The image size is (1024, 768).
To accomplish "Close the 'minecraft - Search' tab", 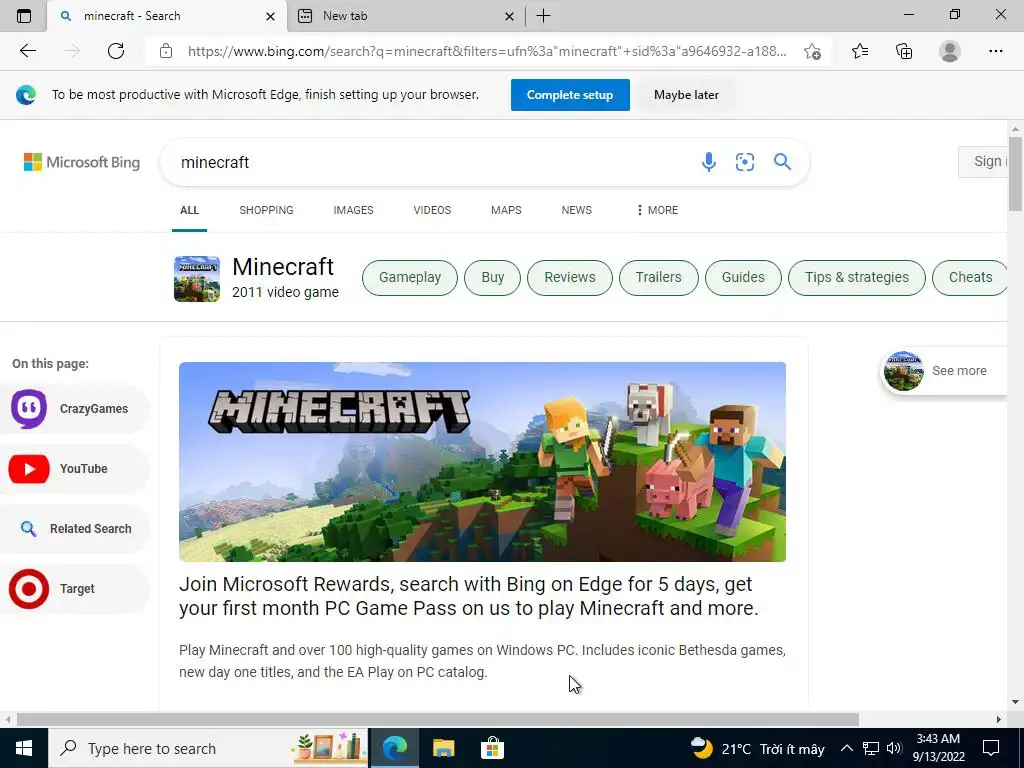I will tap(270, 16).
